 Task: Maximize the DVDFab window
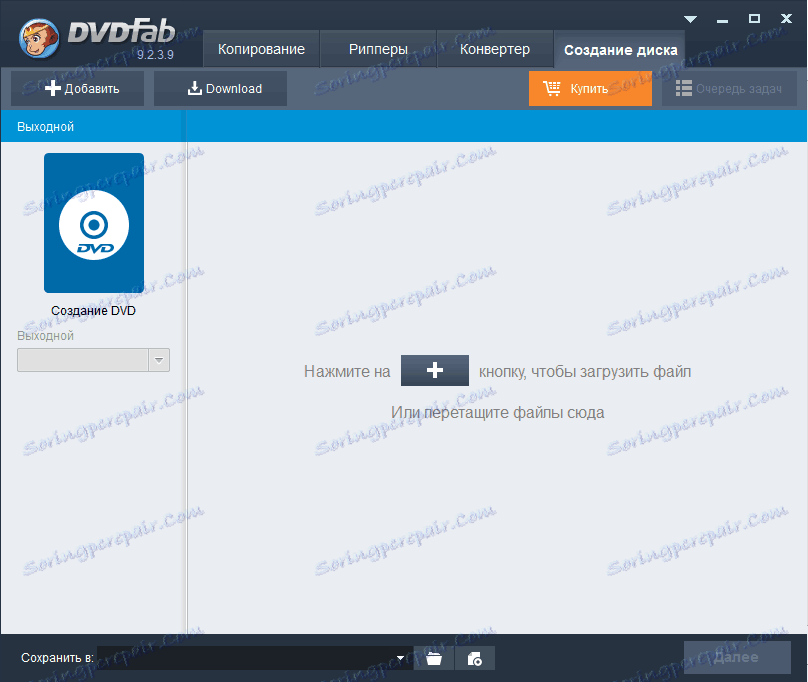pyautogui.click(x=754, y=19)
